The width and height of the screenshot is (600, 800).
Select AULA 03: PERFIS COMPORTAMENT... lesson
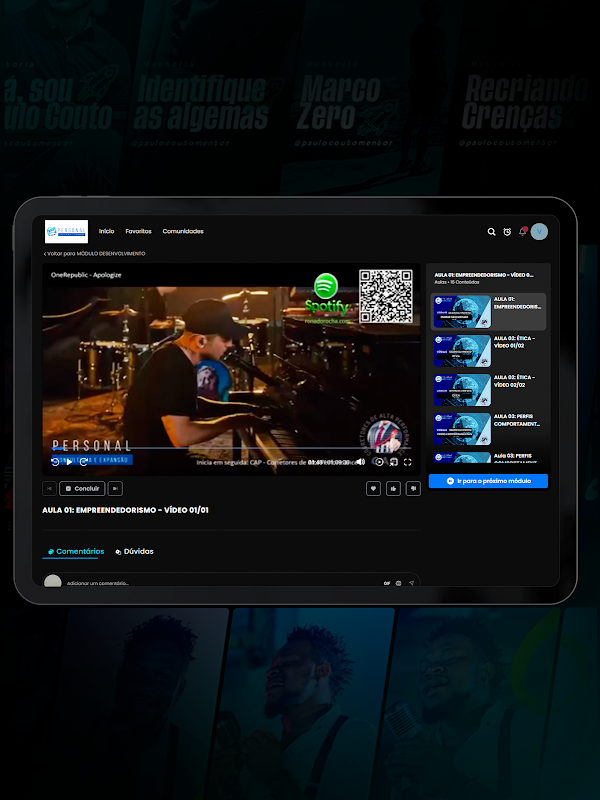click(x=488, y=429)
